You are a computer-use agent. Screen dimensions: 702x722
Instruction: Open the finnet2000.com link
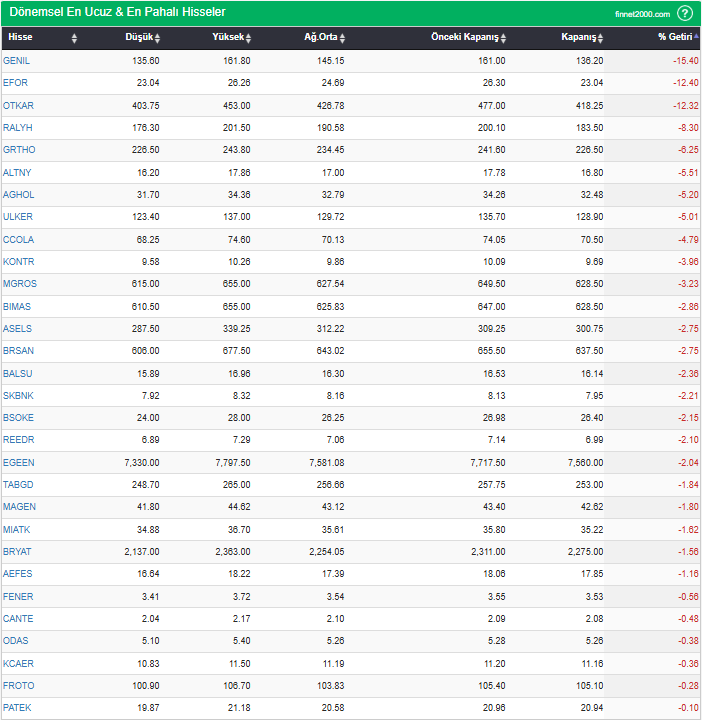pyautogui.click(x=642, y=14)
